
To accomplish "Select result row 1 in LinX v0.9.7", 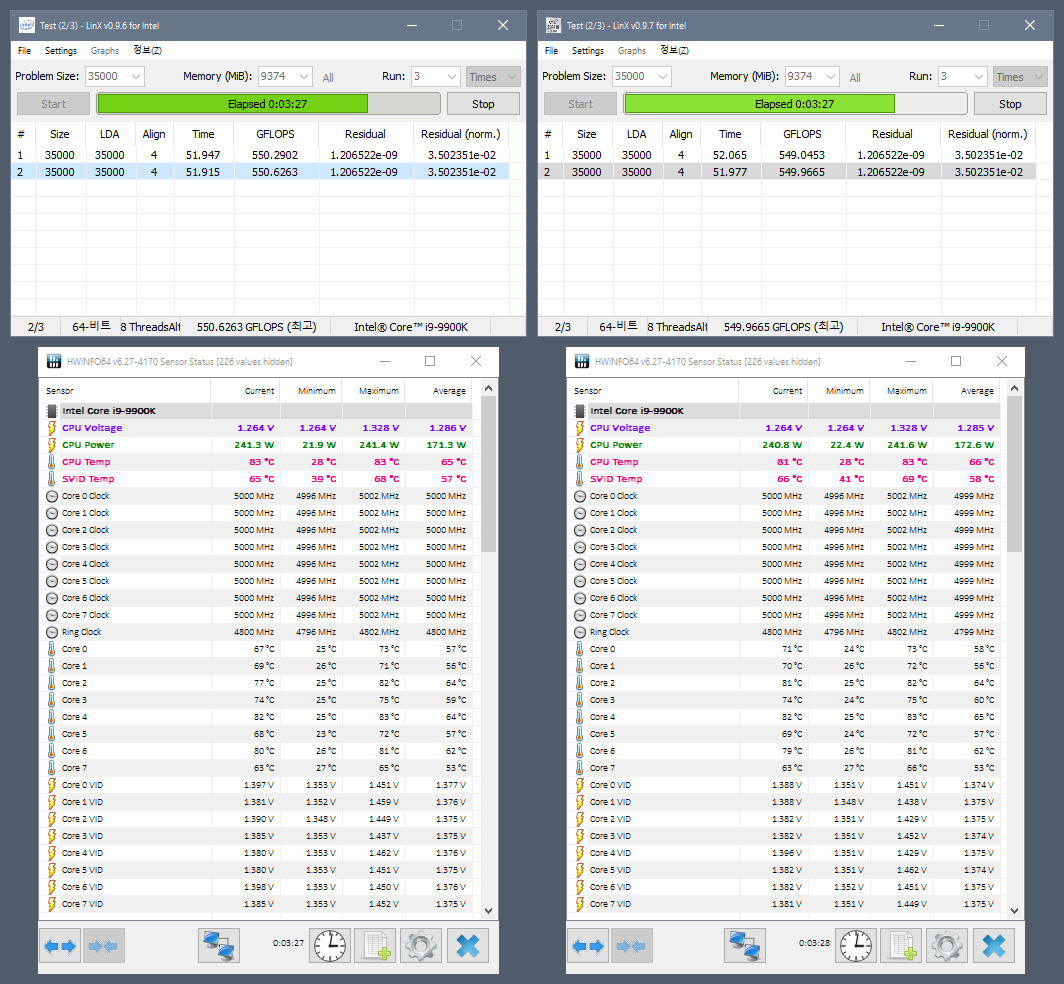I will (787, 155).
